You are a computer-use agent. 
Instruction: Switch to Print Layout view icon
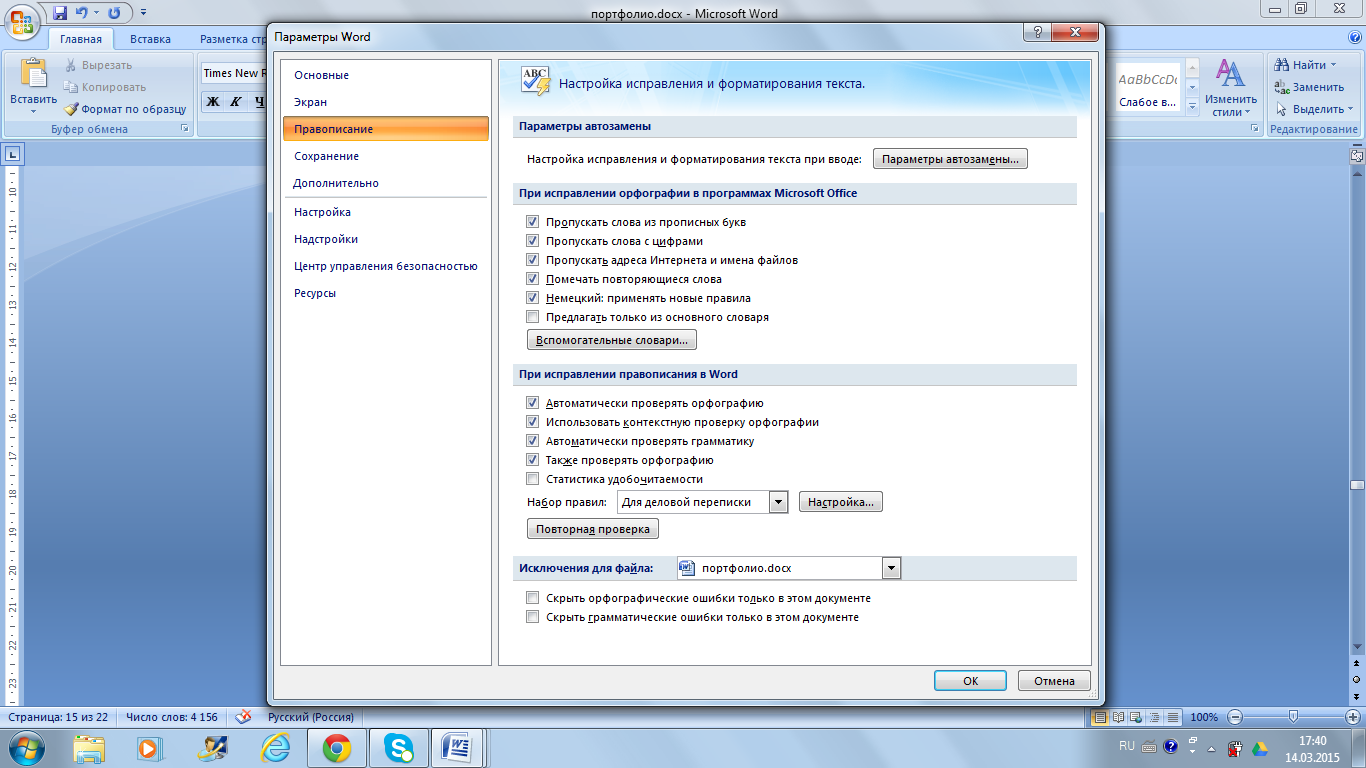1100,717
